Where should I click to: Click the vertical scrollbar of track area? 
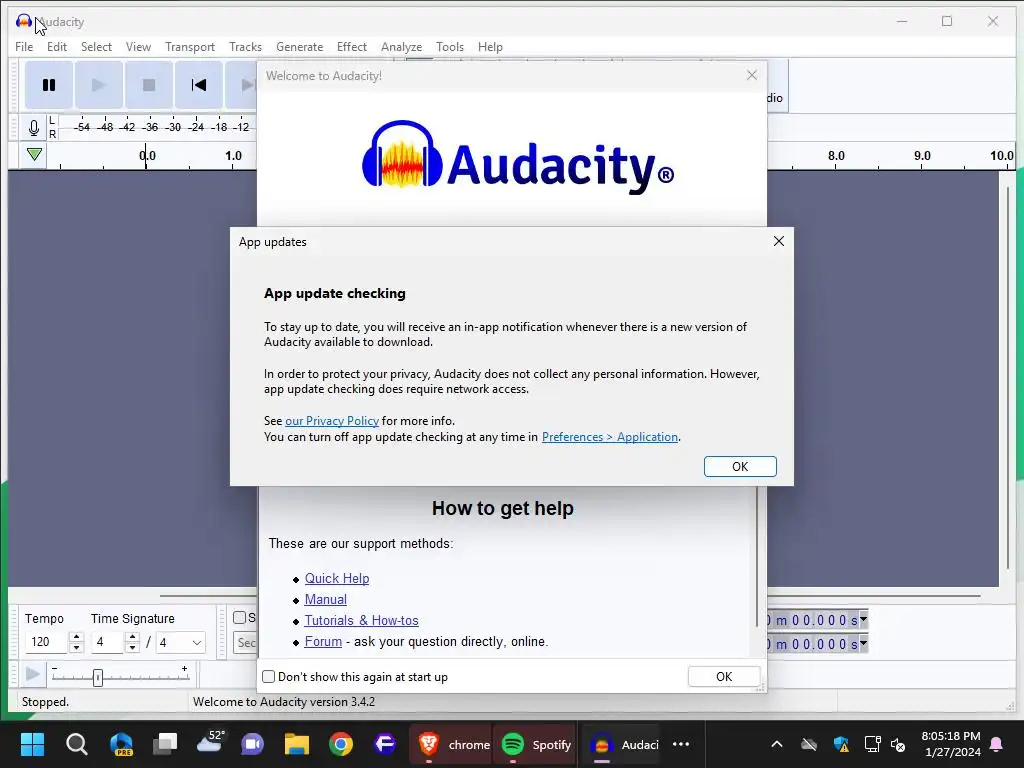1007,379
